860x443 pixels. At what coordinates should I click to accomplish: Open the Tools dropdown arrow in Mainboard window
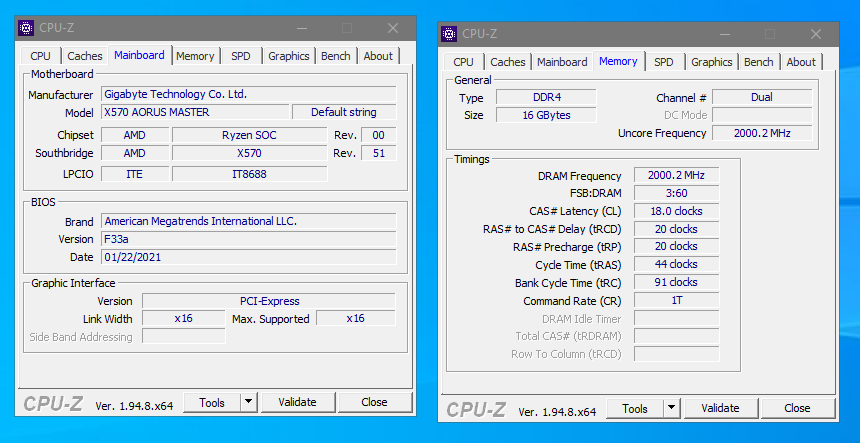tap(248, 402)
